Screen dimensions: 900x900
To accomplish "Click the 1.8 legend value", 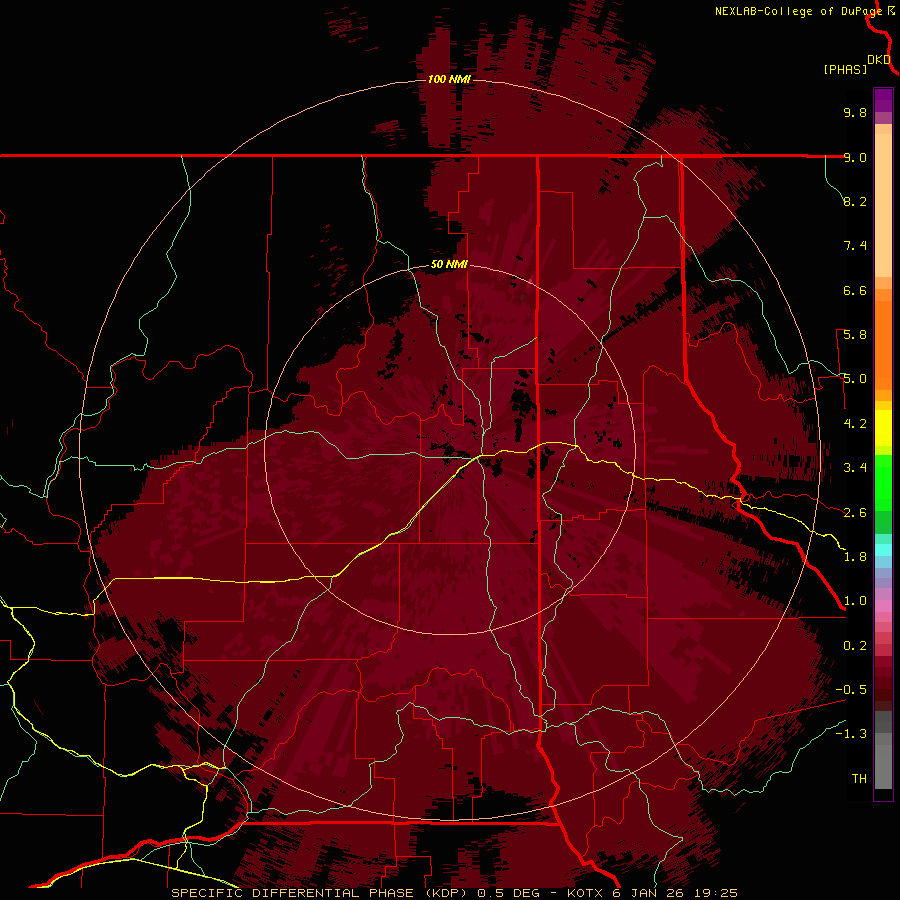I will tap(855, 557).
